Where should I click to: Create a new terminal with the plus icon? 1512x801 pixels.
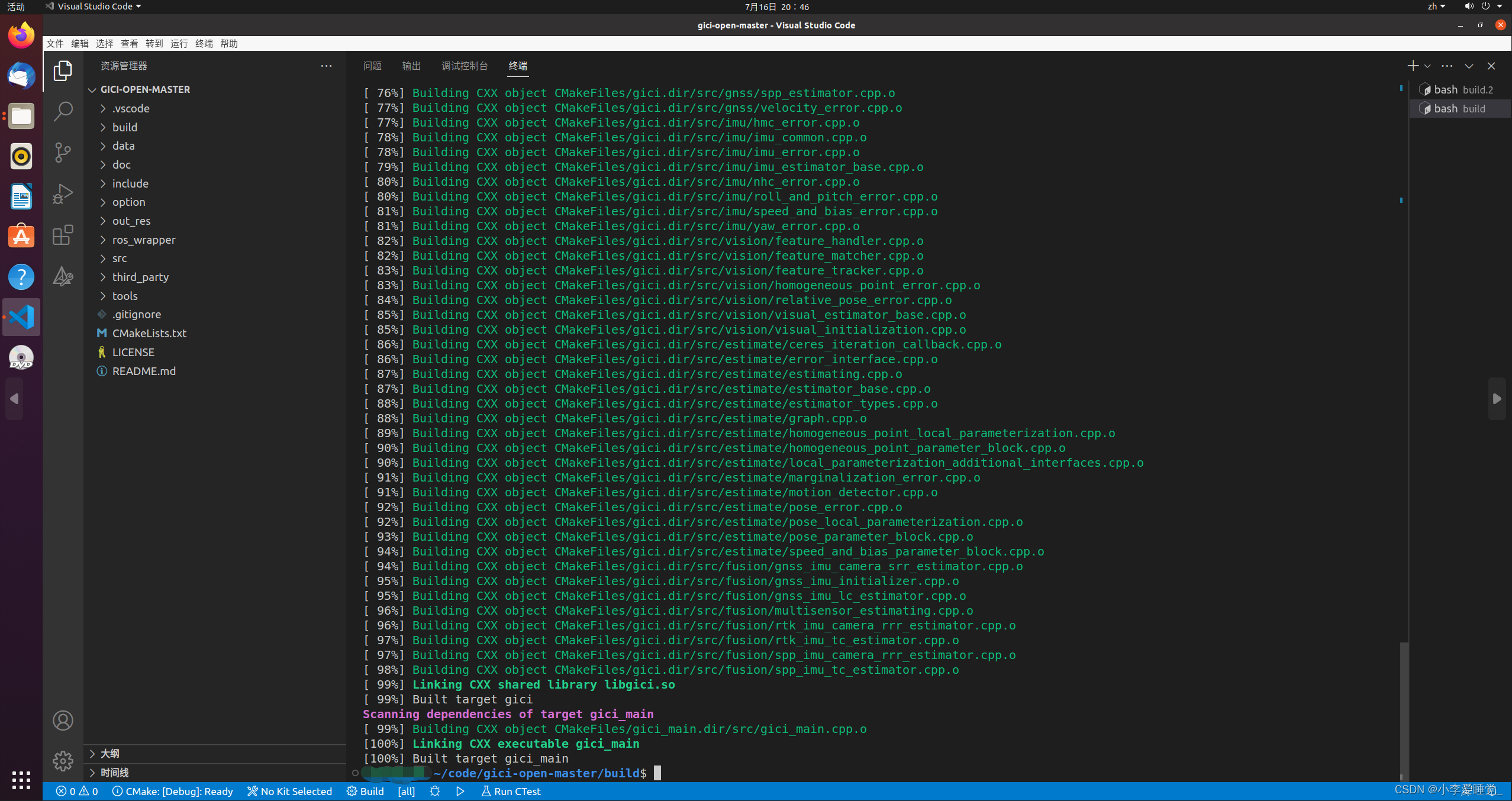(x=1413, y=66)
